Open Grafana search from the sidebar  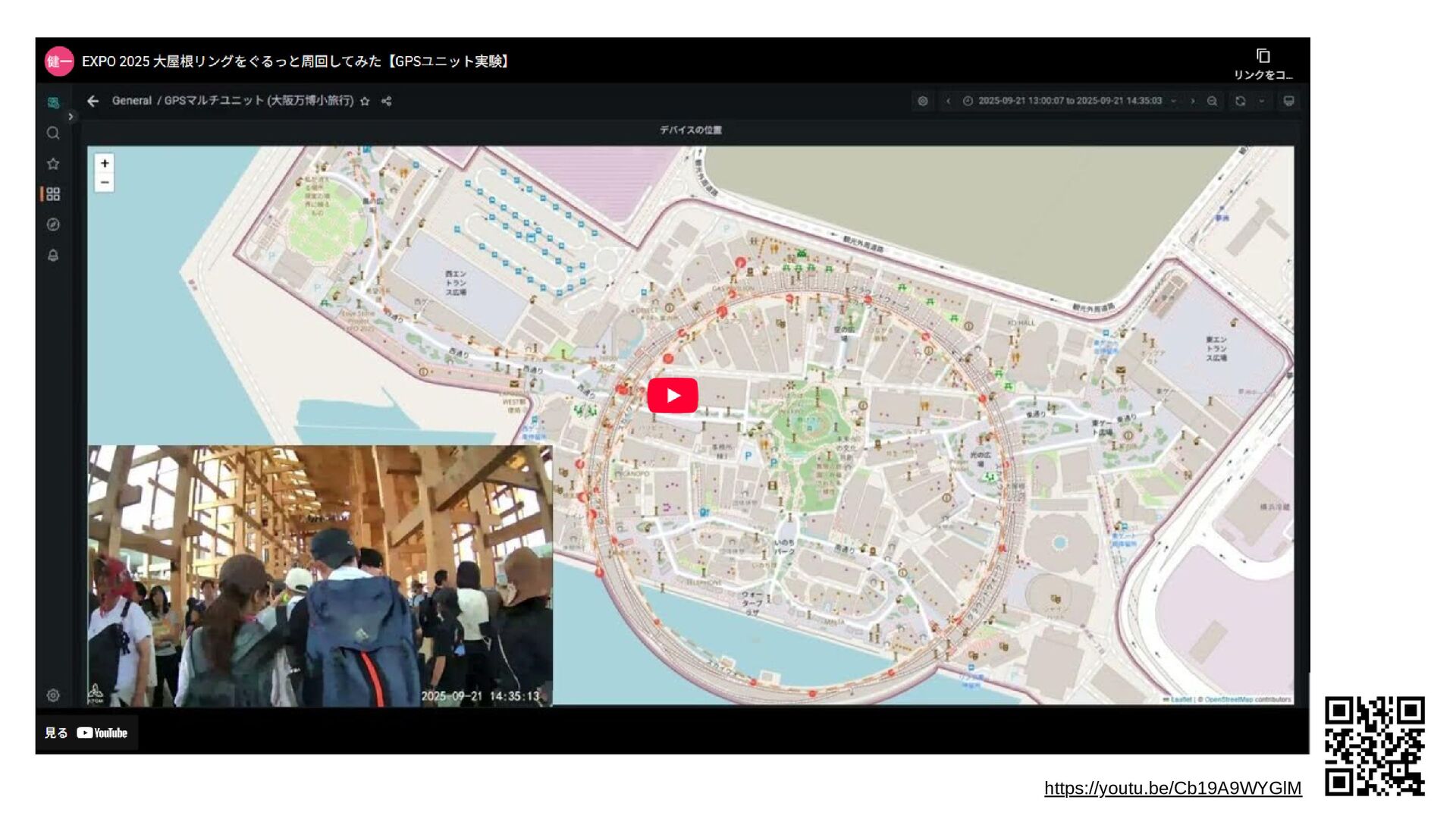point(53,133)
